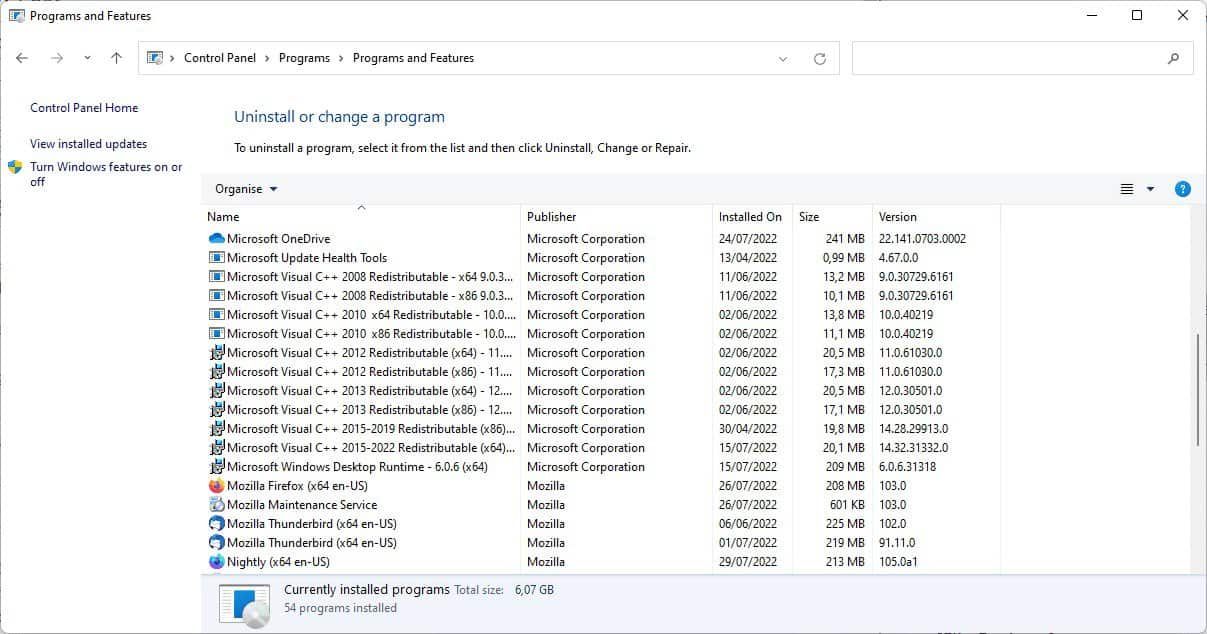Click the refresh button in address bar
The image size is (1207, 634).
pos(820,58)
